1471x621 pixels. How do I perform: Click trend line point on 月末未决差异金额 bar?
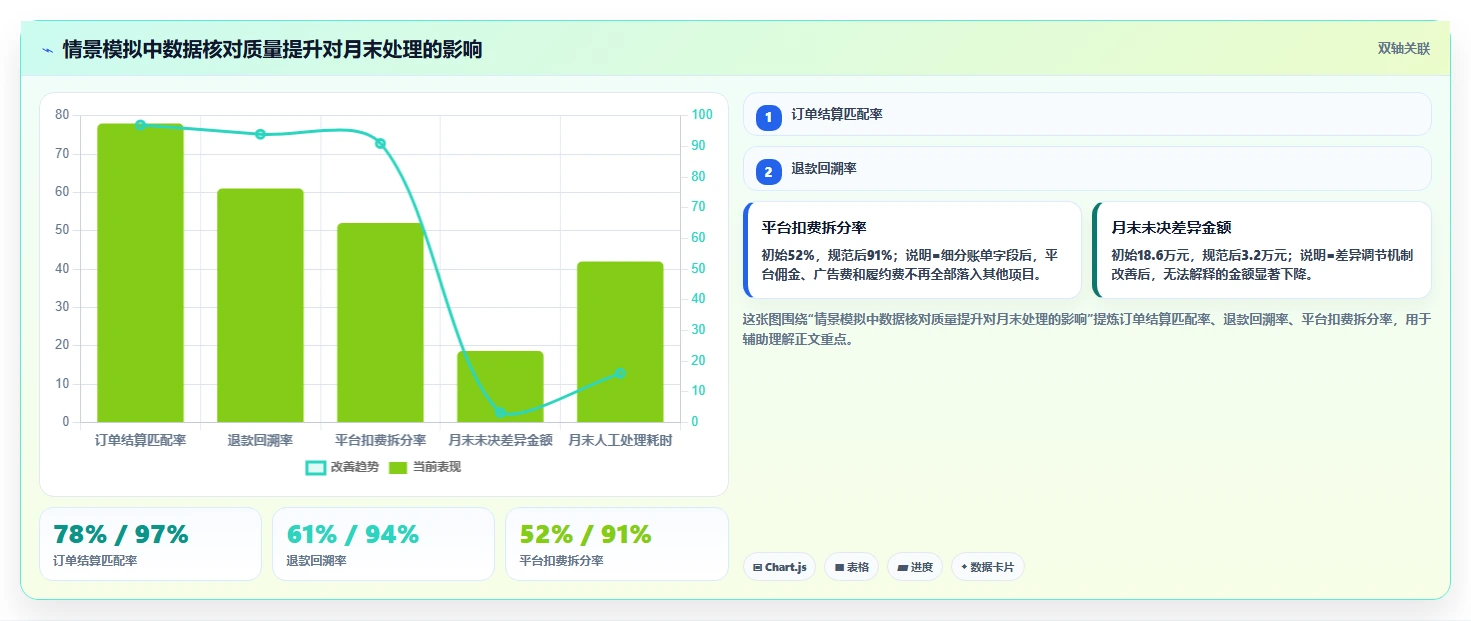(x=500, y=412)
